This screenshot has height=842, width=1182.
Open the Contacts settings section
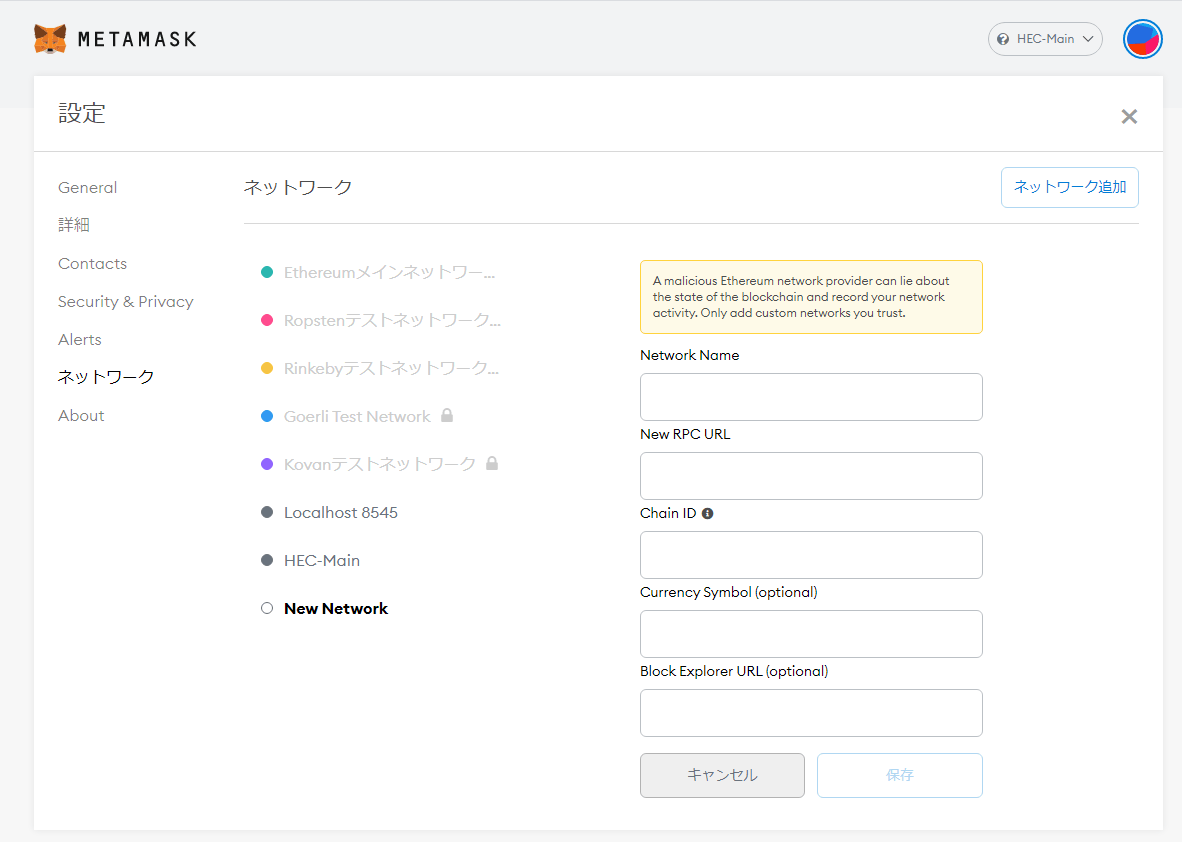pos(92,263)
